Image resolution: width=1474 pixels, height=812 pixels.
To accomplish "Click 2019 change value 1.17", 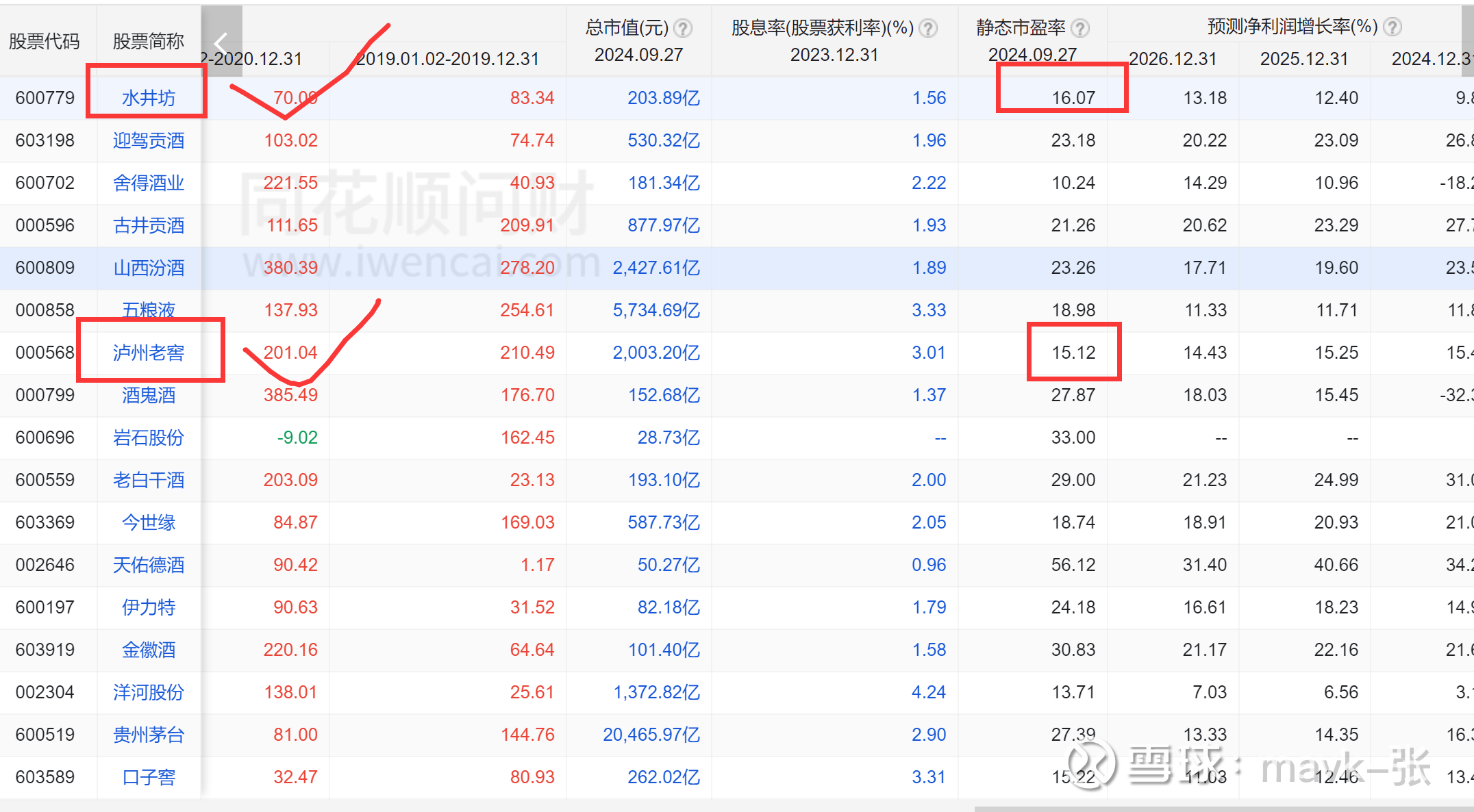I will pos(538,565).
